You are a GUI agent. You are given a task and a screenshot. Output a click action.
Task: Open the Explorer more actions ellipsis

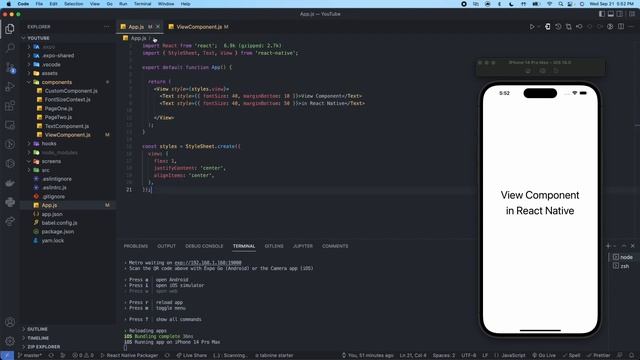[x=107, y=27]
